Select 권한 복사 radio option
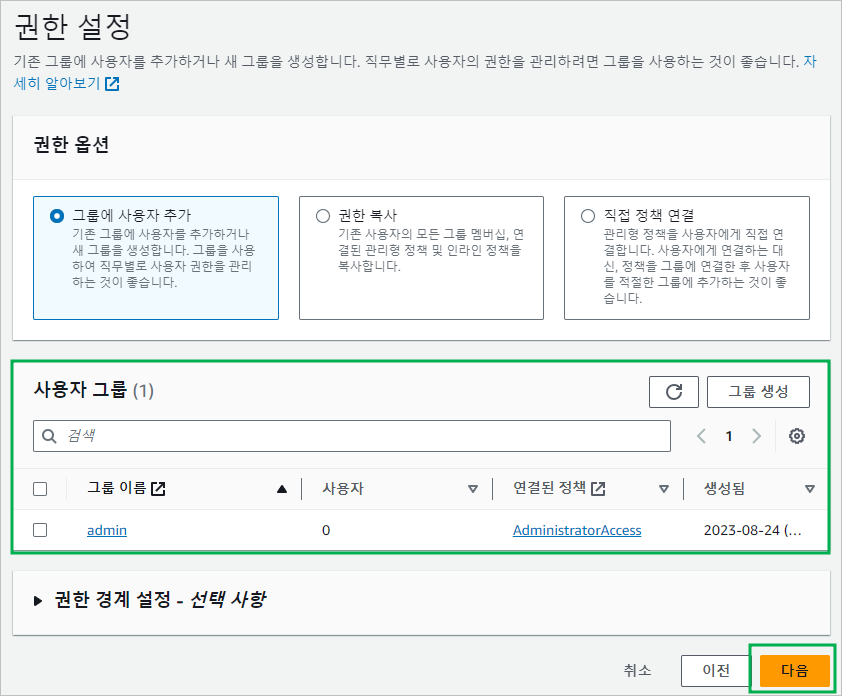Image resolution: width=842 pixels, height=696 pixels. tap(323, 216)
